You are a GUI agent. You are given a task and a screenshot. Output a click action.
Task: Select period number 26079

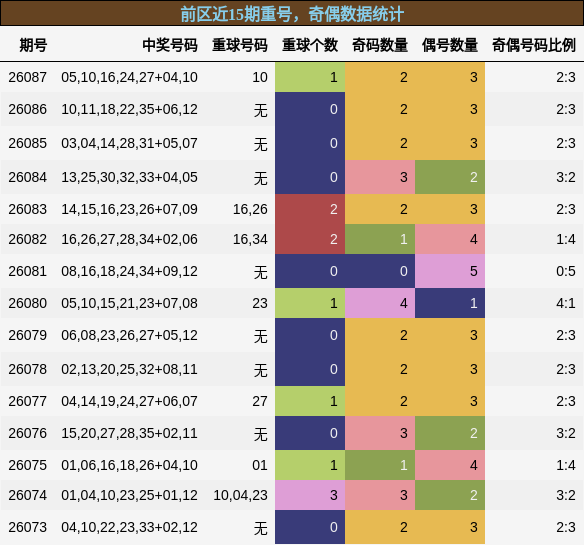coord(28,335)
